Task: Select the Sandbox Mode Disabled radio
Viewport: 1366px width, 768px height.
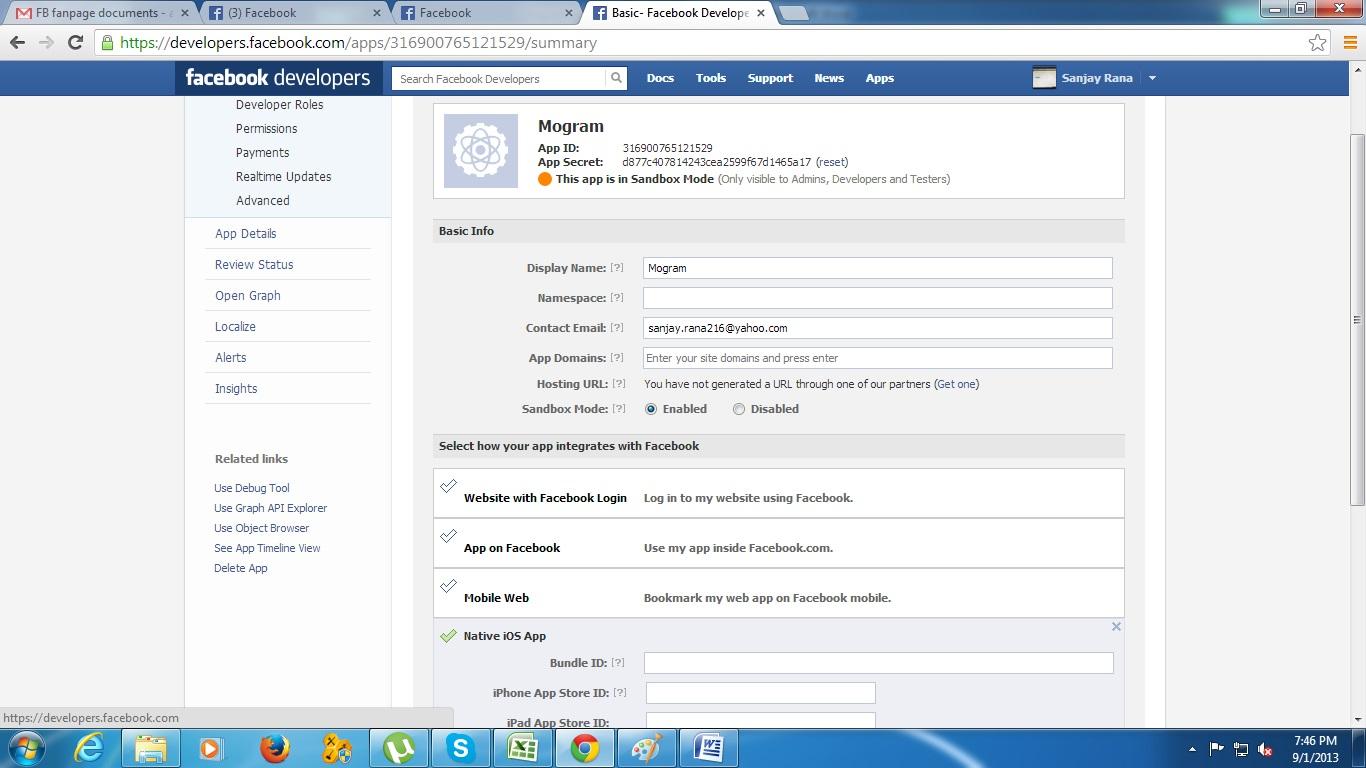Action: pyautogui.click(x=739, y=409)
